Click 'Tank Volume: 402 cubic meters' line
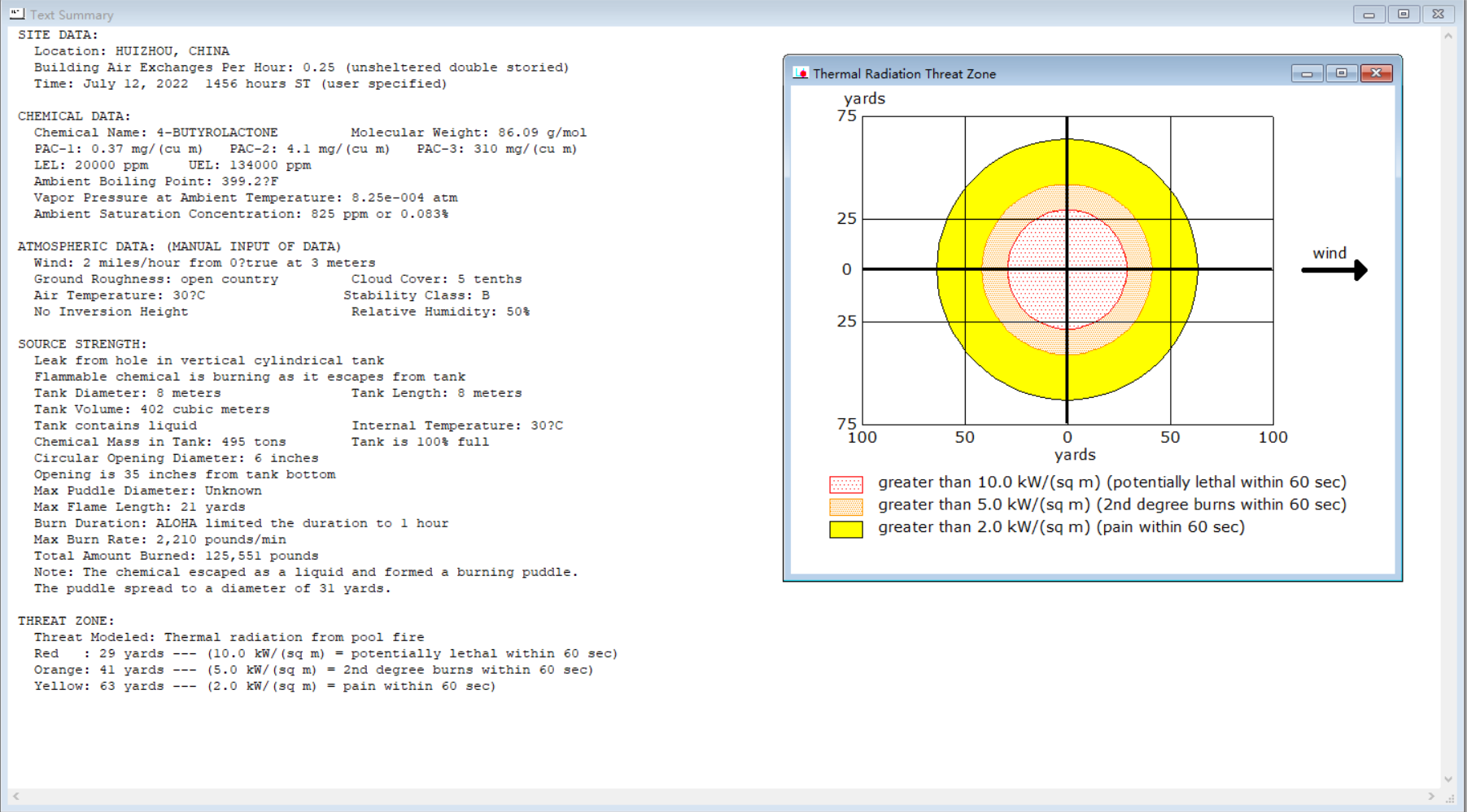Image resolution: width=1467 pixels, height=812 pixels. point(151,409)
